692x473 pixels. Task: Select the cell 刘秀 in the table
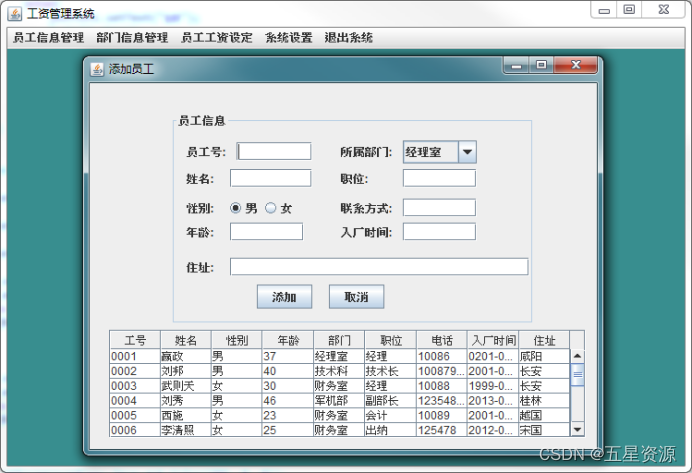(x=186, y=401)
